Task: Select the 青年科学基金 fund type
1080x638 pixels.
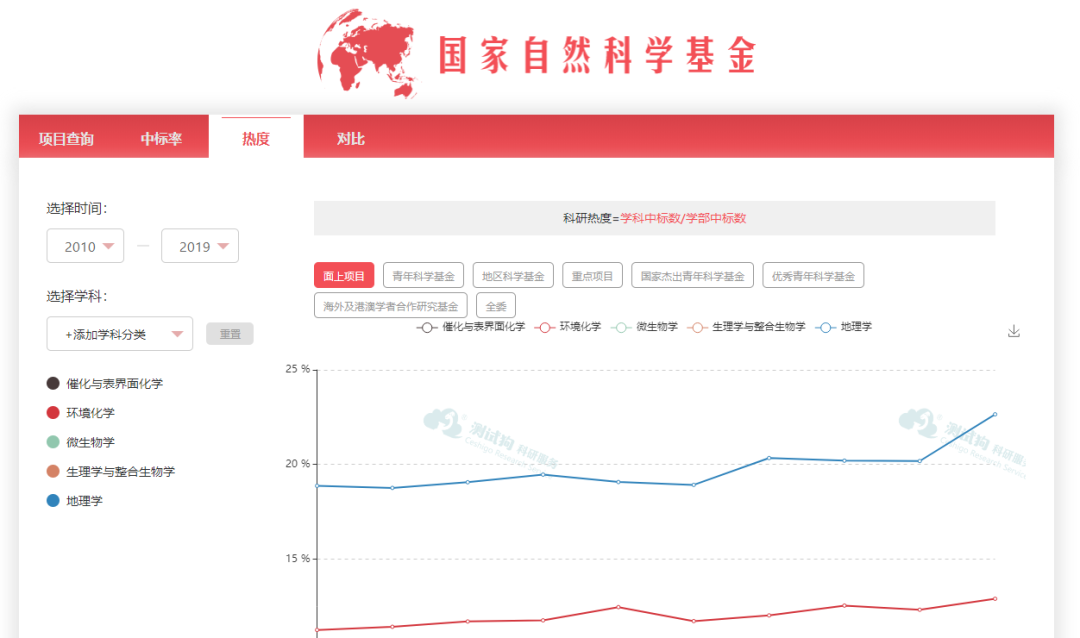Action: click(423, 276)
